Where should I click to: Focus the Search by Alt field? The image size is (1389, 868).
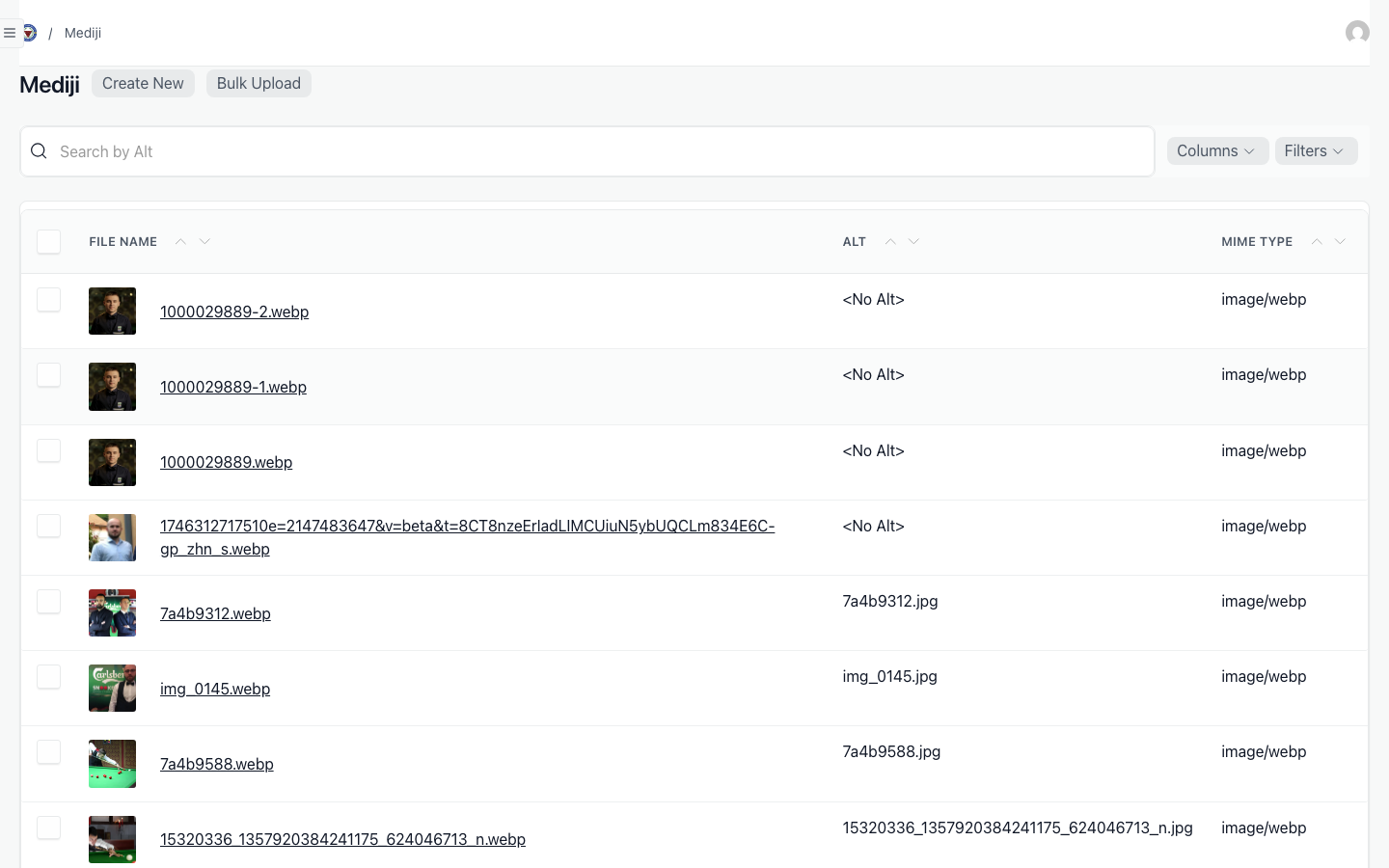(587, 151)
